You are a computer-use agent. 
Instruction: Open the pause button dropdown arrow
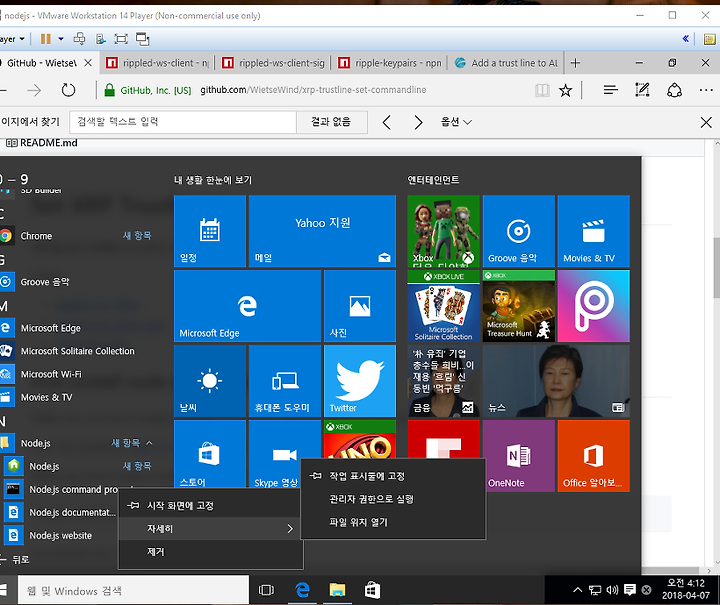pos(61,39)
